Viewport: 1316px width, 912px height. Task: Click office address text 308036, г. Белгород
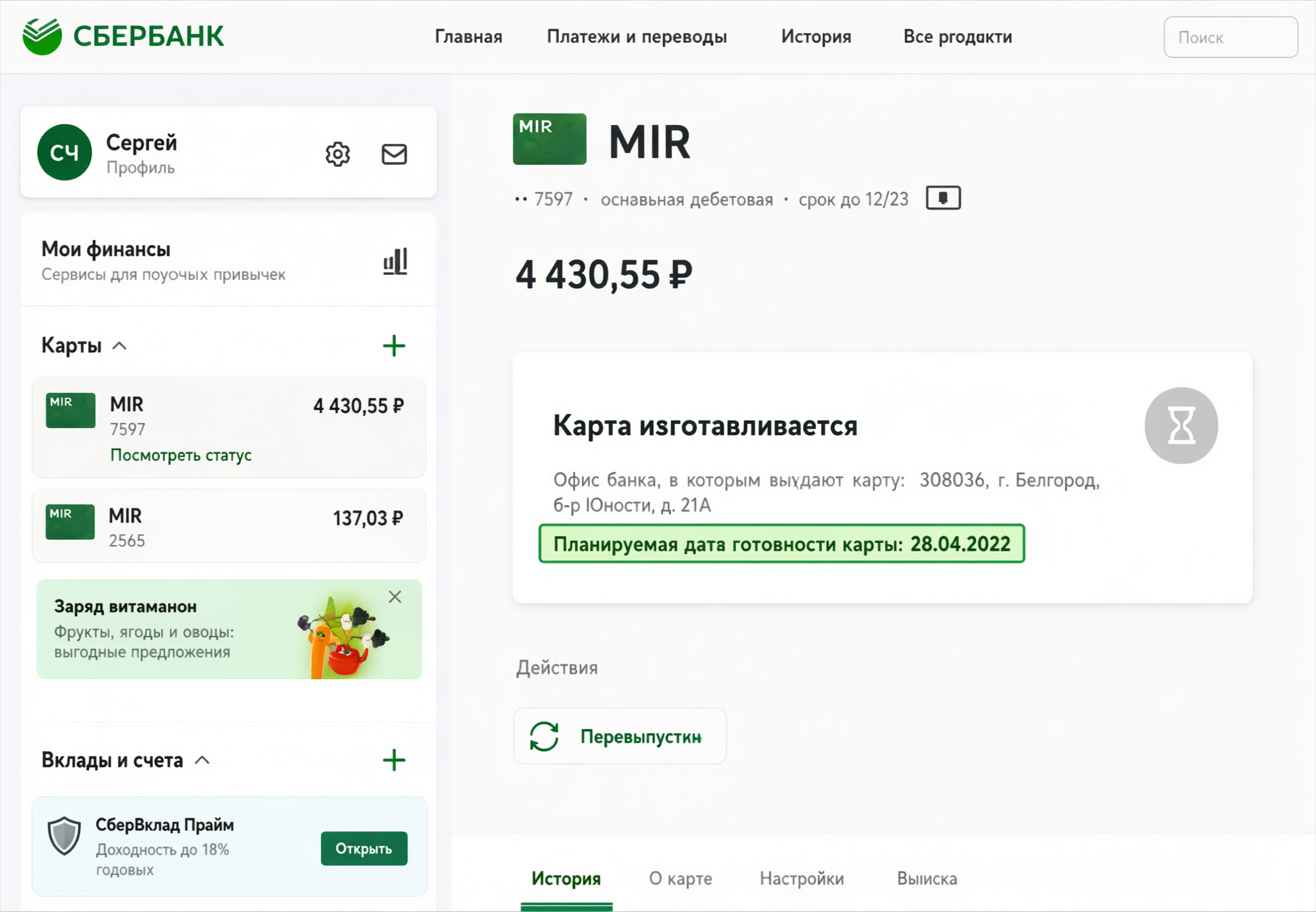[1009, 480]
